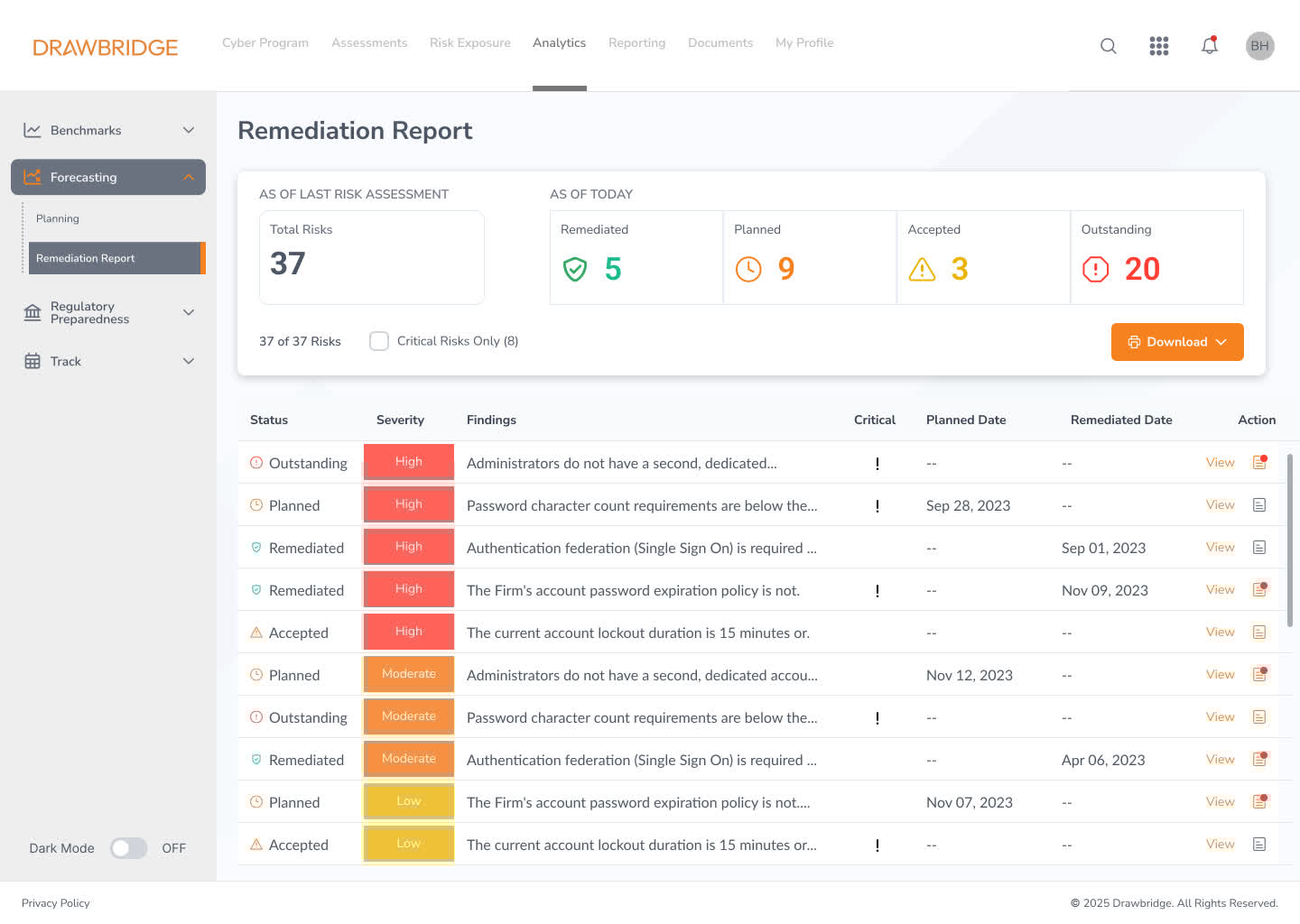The image size is (1300, 924).
Task: Open notes icon for first Outstanding row
Action: click(x=1259, y=463)
